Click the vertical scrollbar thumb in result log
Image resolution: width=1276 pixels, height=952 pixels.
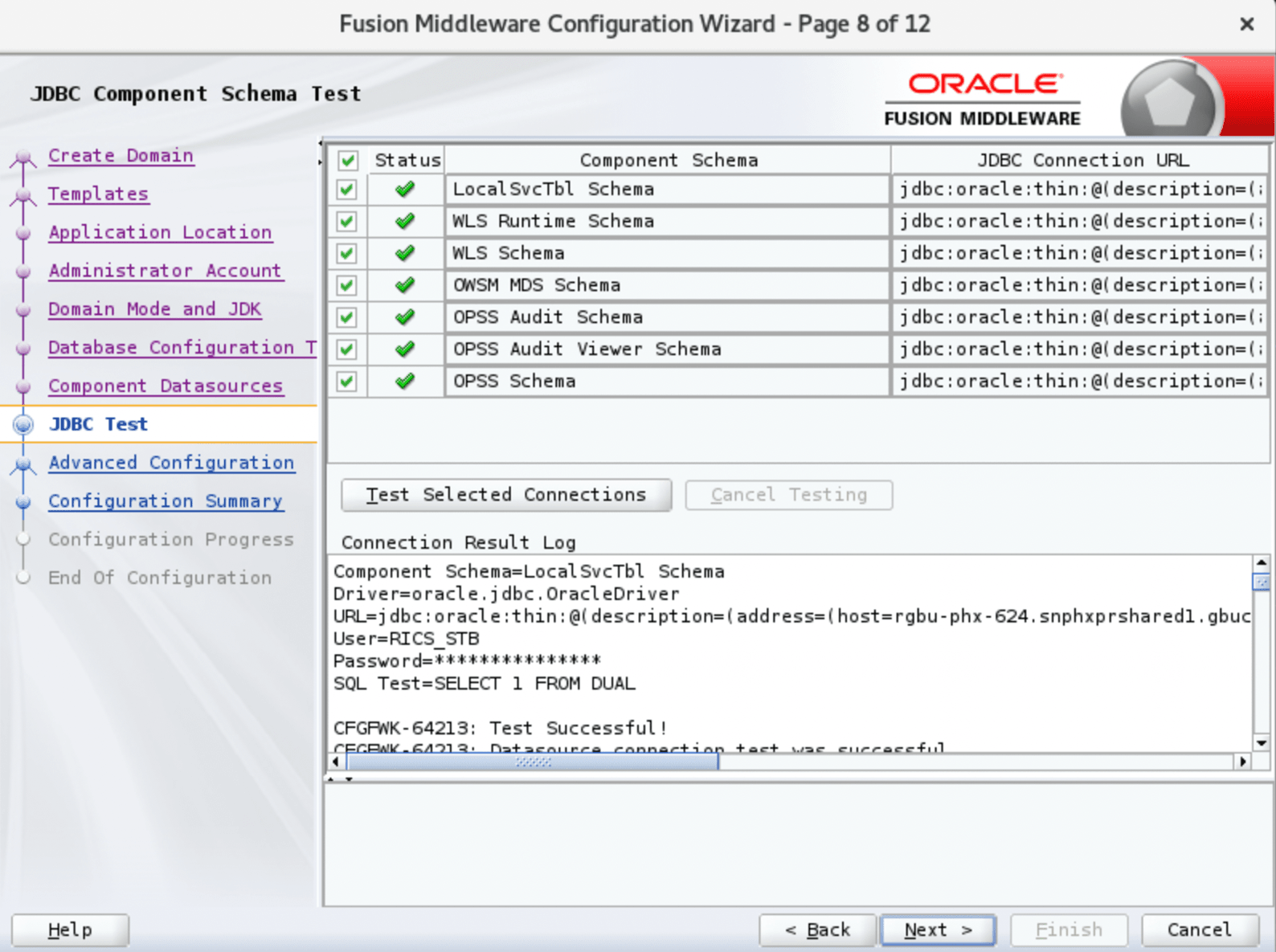tap(1261, 582)
